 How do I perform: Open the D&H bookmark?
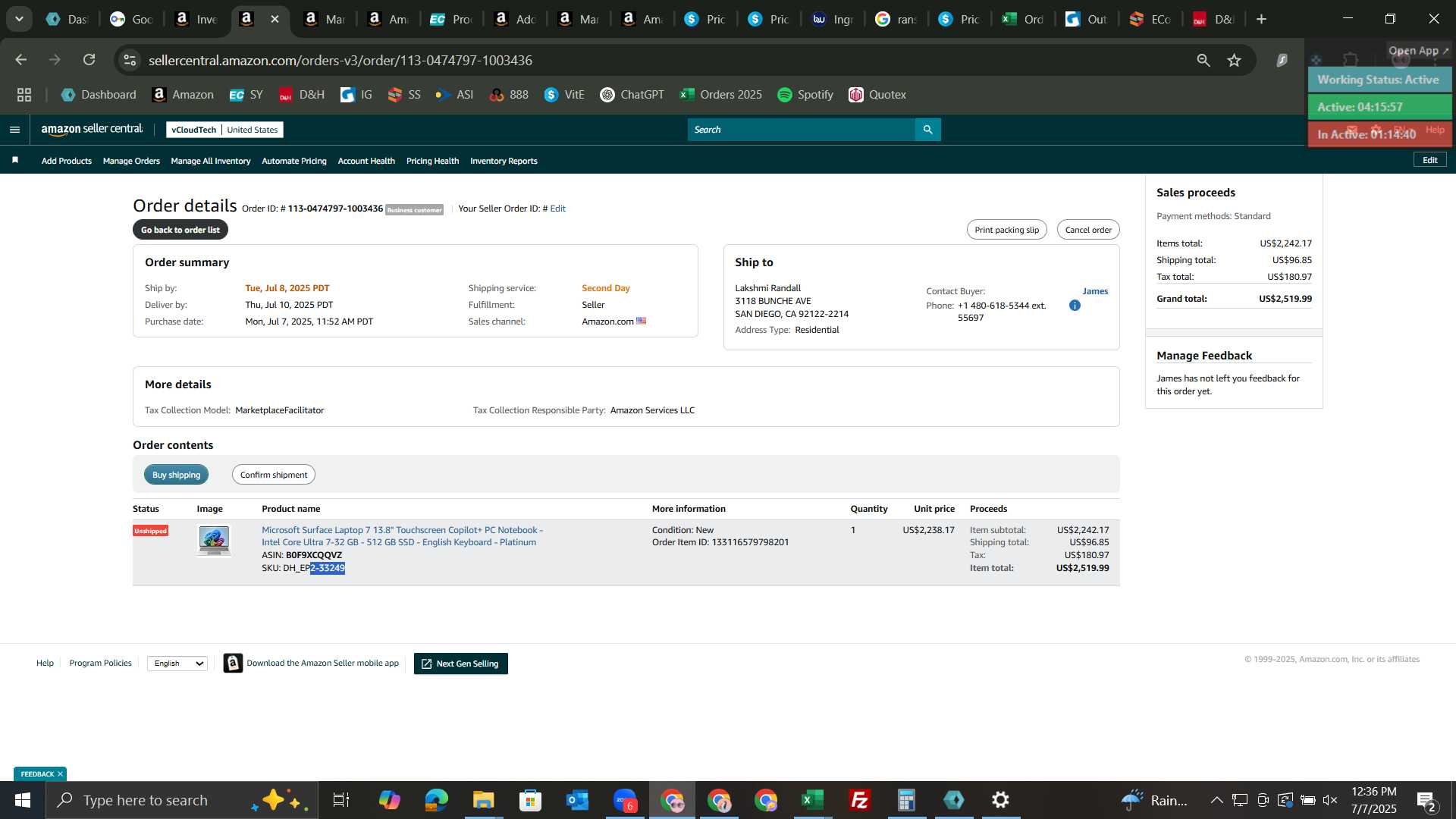[301, 95]
